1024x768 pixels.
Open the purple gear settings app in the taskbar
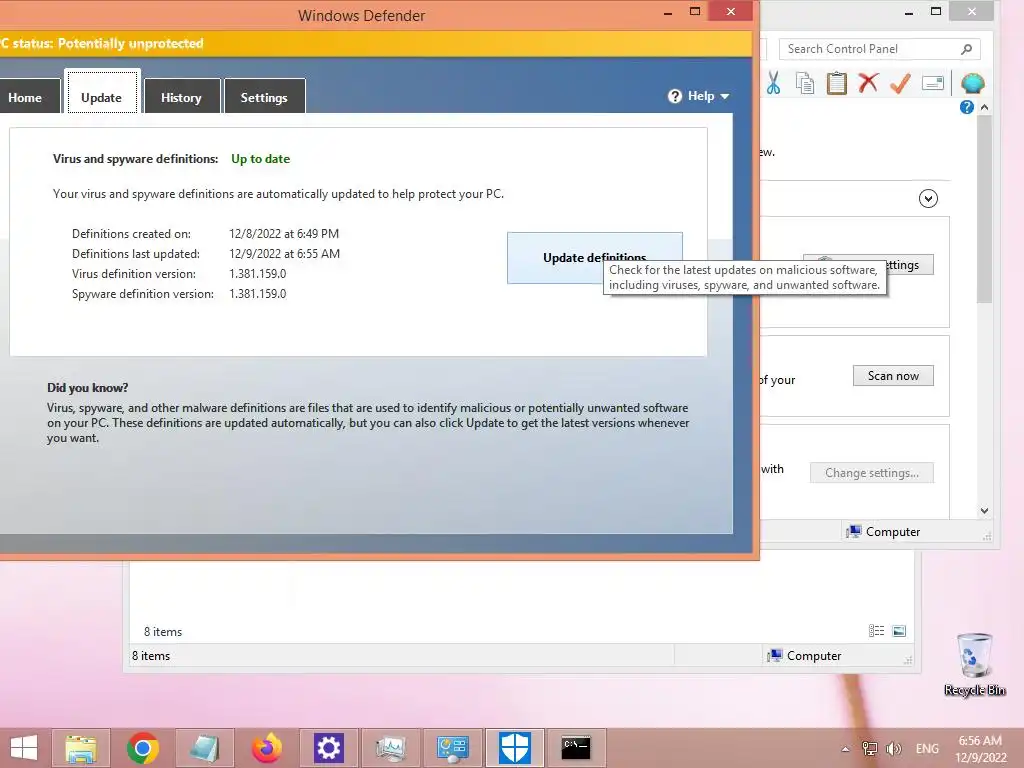tap(328, 748)
